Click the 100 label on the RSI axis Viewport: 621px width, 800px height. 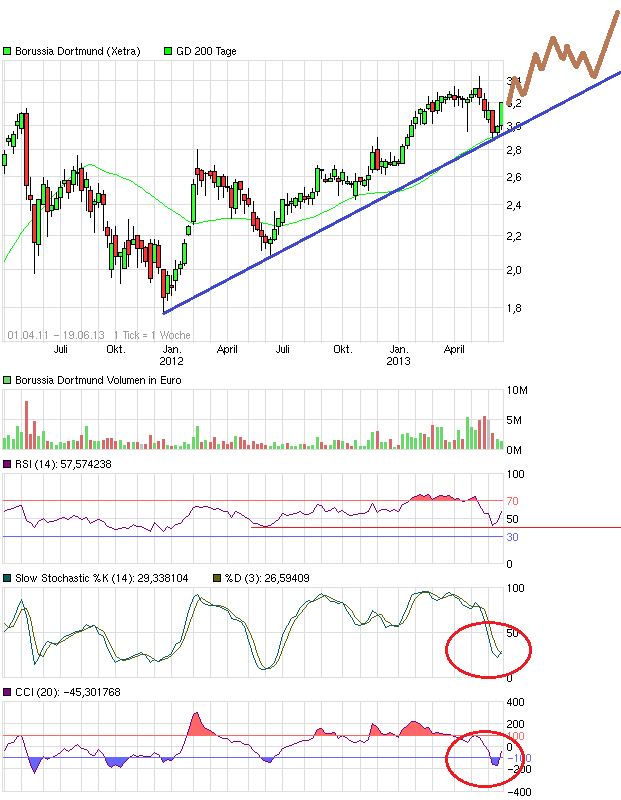point(515,474)
